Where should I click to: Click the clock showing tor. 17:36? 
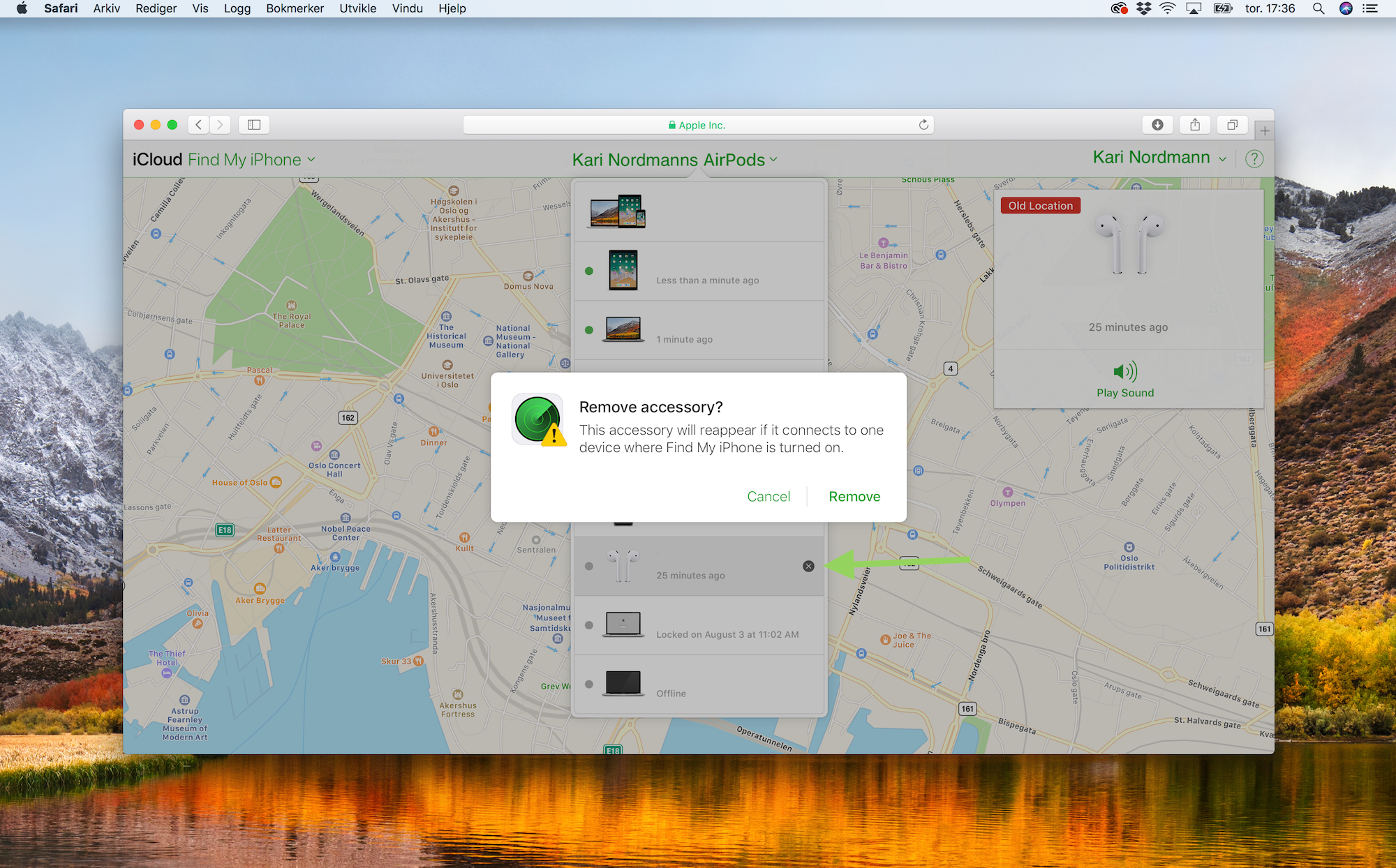[1270, 8]
